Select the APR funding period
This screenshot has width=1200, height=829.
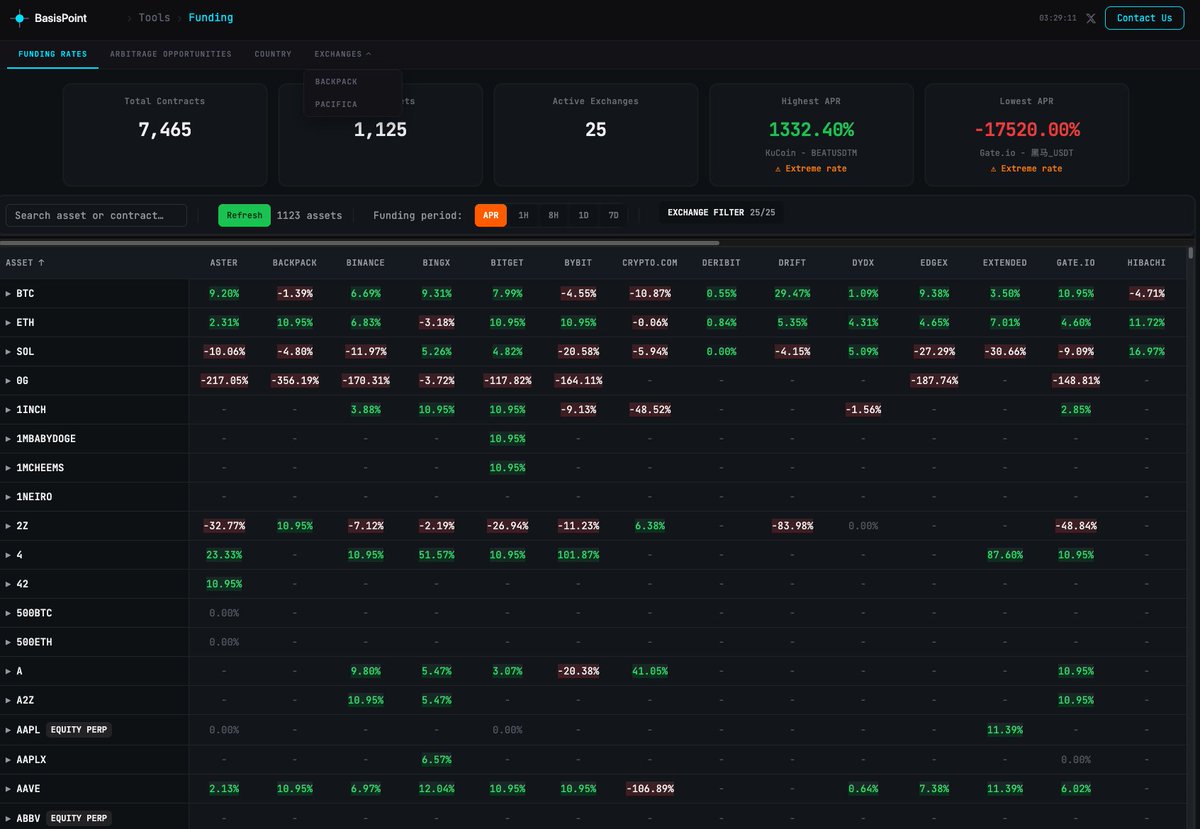point(491,215)
